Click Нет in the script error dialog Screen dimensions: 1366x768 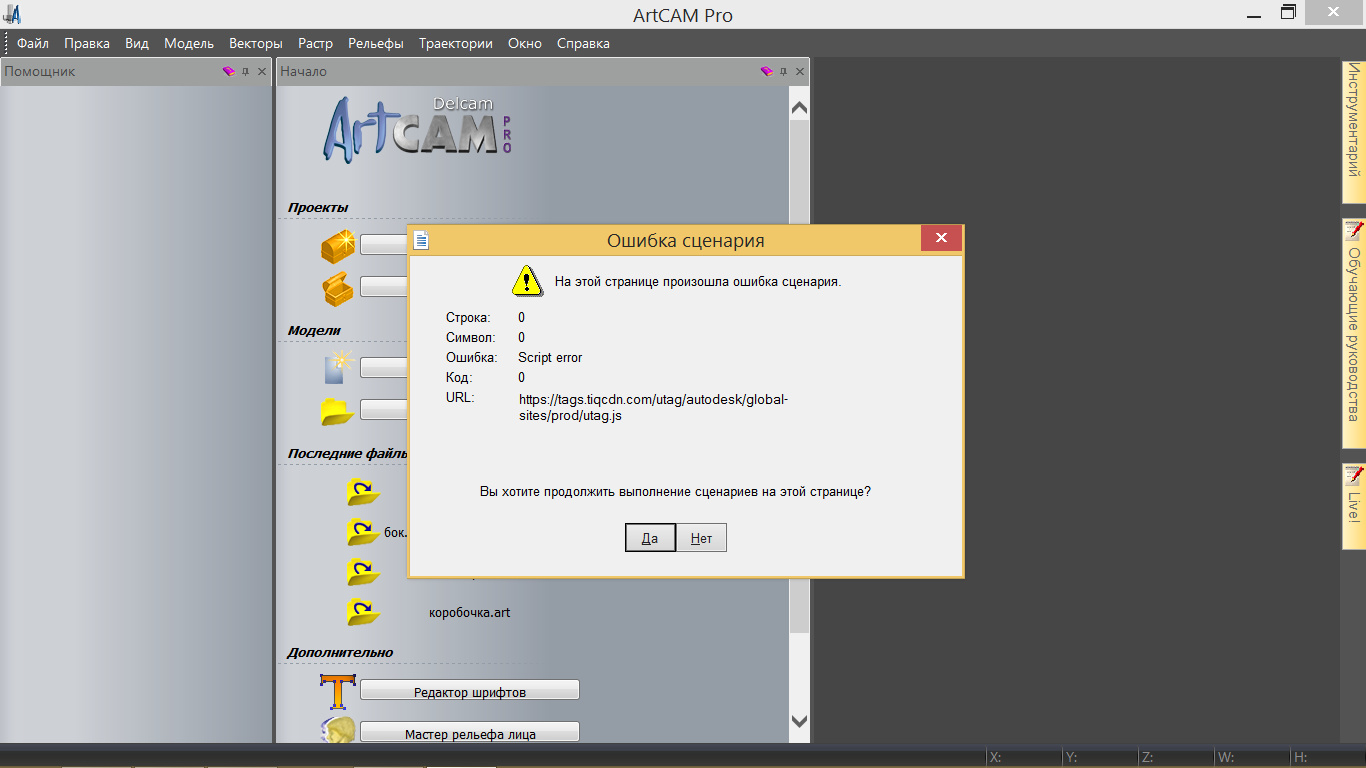(x=701, y=538)
